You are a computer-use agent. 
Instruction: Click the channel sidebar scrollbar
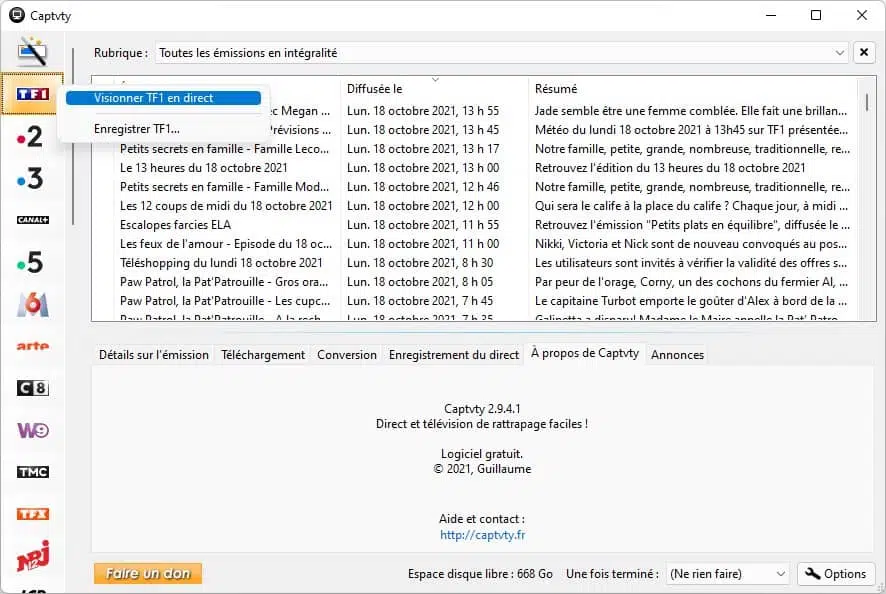click(73, 136)
